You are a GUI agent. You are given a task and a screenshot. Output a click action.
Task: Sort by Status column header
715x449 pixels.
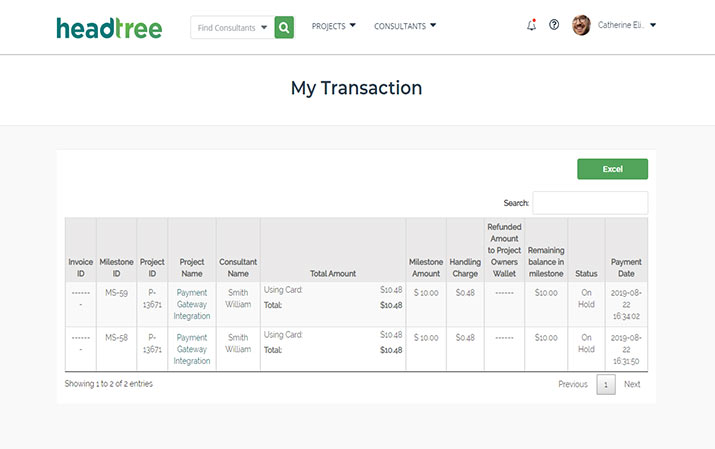coord(586,273)
